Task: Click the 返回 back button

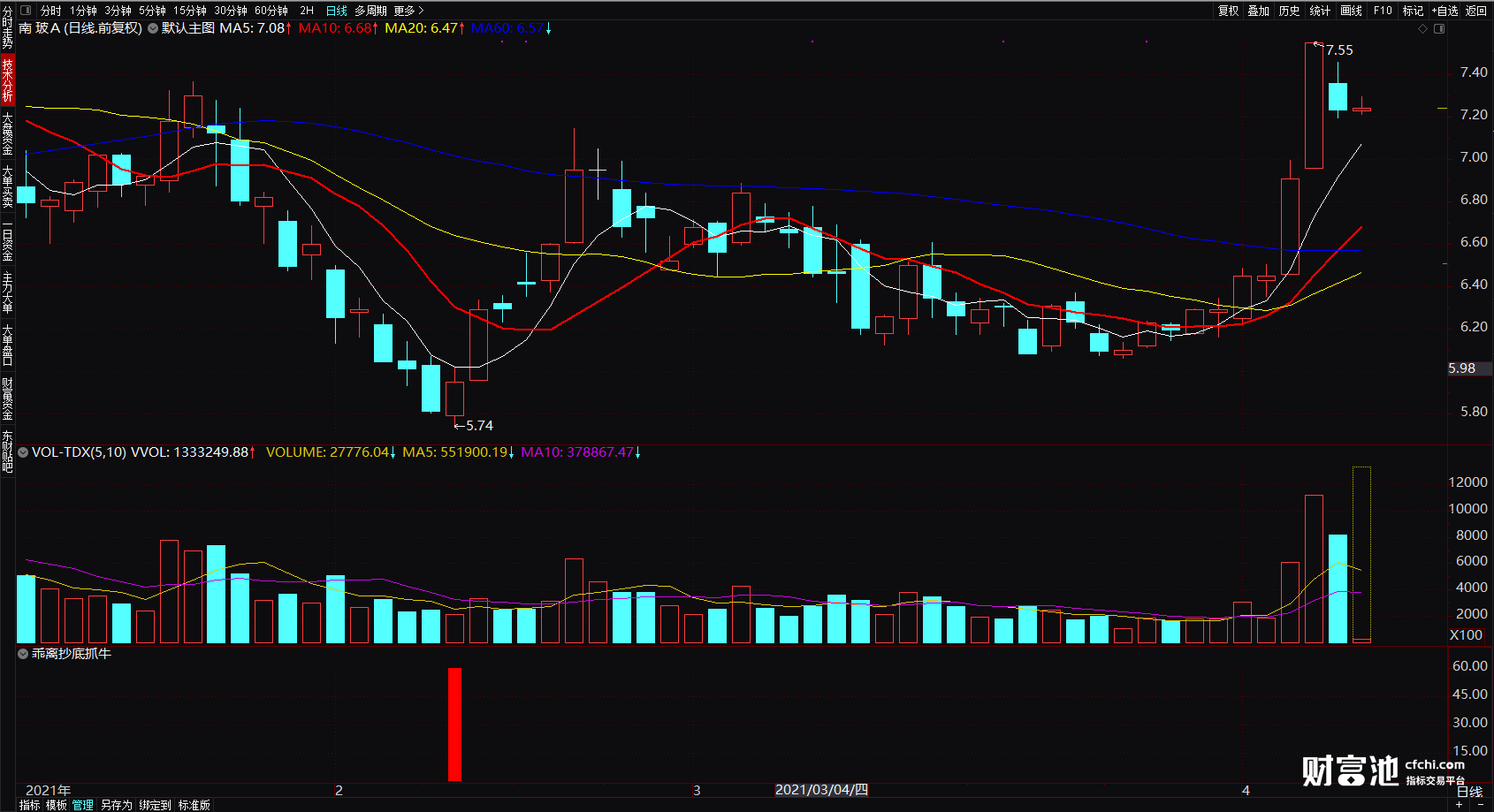Action: 1476,11
